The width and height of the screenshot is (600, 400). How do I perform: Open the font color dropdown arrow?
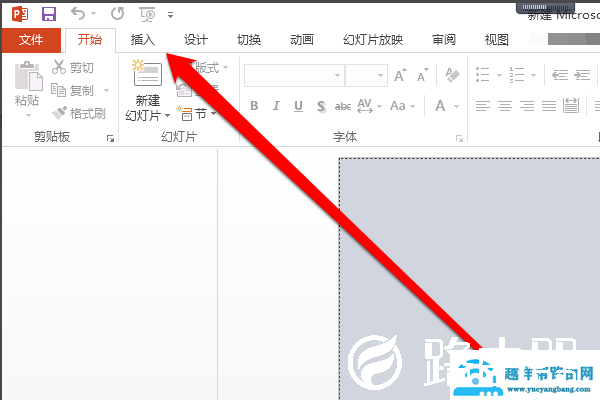tap(456, 106)
